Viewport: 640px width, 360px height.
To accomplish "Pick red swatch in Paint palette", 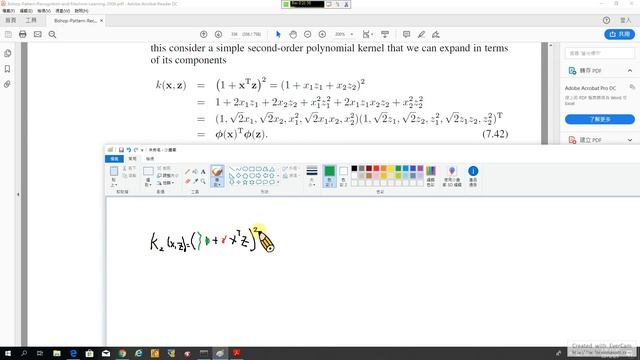I will coord(376,168).
